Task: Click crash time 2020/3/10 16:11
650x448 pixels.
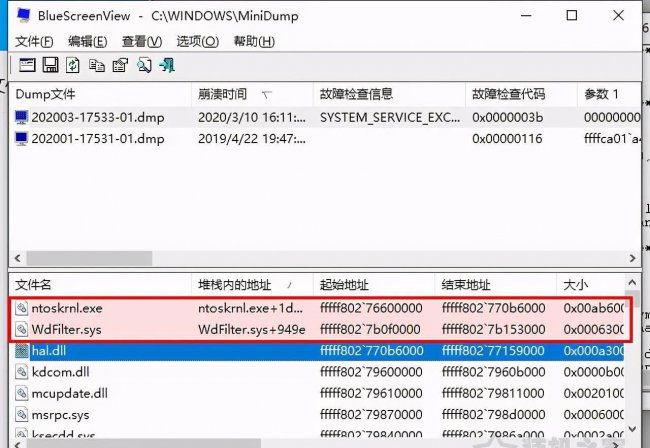Action: click(x=252, y=118)
